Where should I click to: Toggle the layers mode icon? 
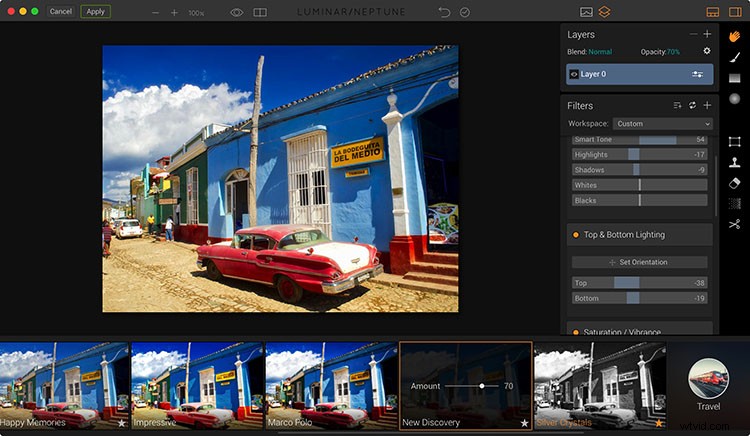pyautogui.click(x=605, y=12)
